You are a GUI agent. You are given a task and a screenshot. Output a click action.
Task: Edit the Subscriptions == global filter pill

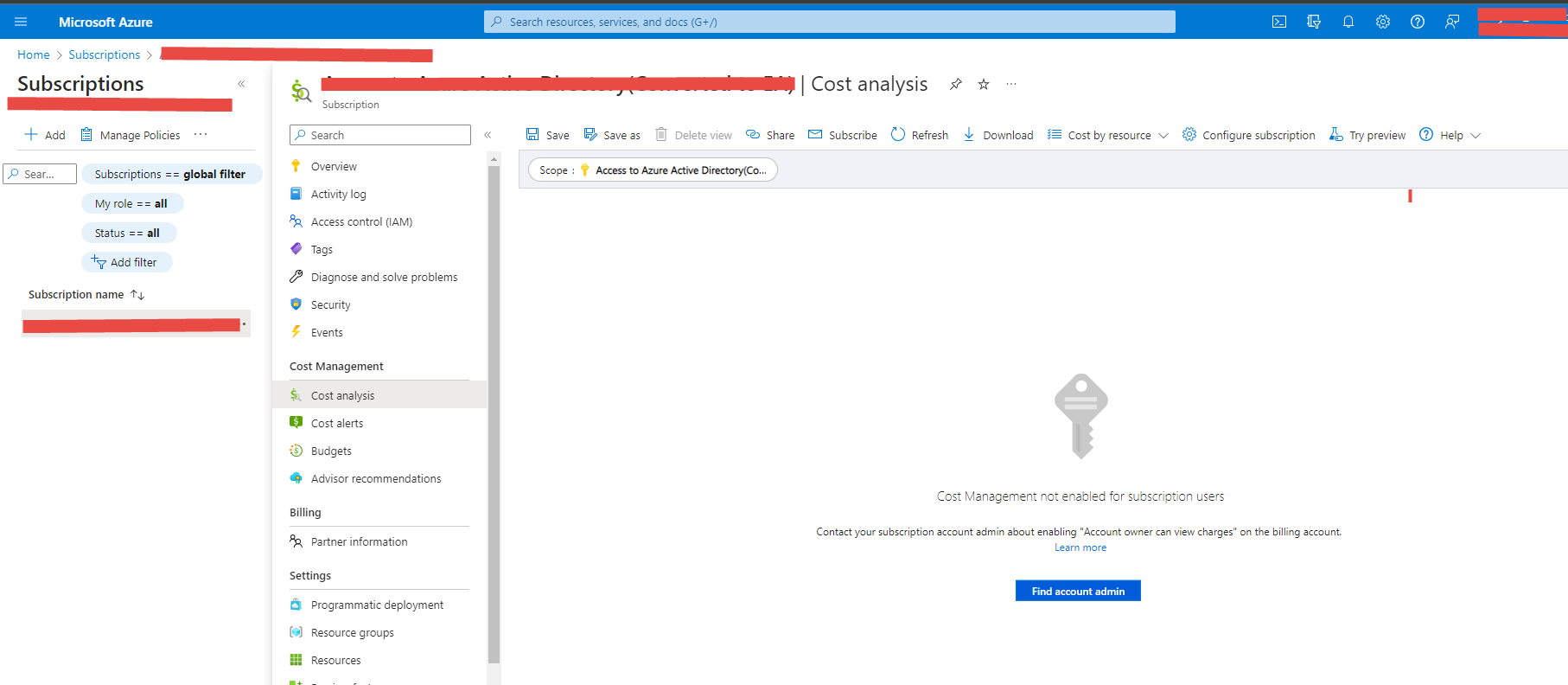(x=170, y=174)
